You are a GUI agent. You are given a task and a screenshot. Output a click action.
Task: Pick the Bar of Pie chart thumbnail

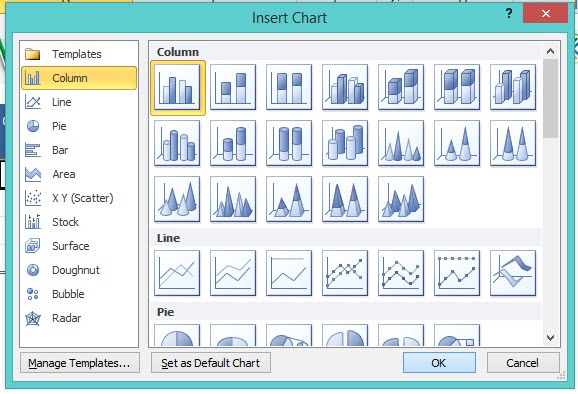[x=457, y=335]
